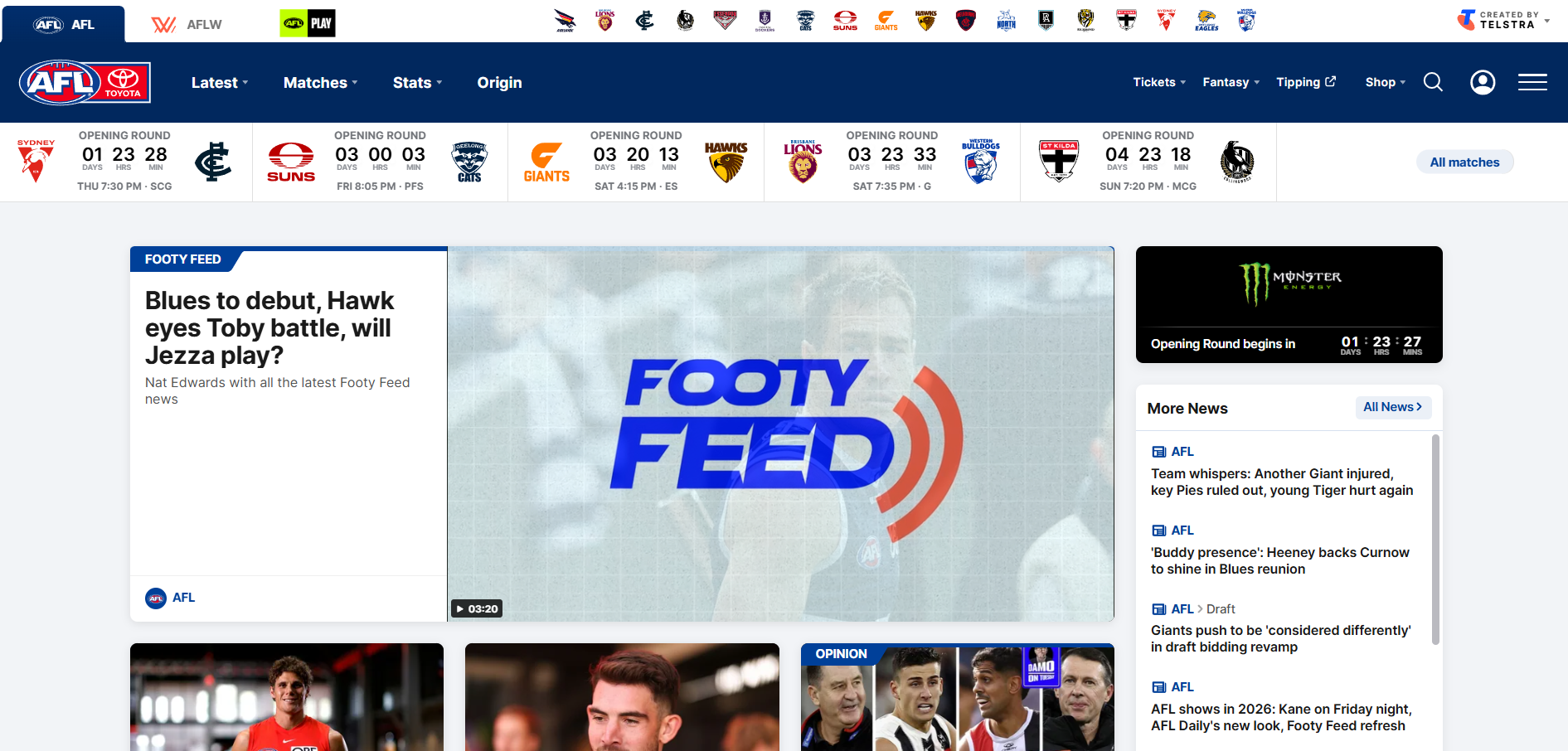Open the hamburger menu icon
The width and height of the screenshot is (1568, 751).
click(1532, 82)
